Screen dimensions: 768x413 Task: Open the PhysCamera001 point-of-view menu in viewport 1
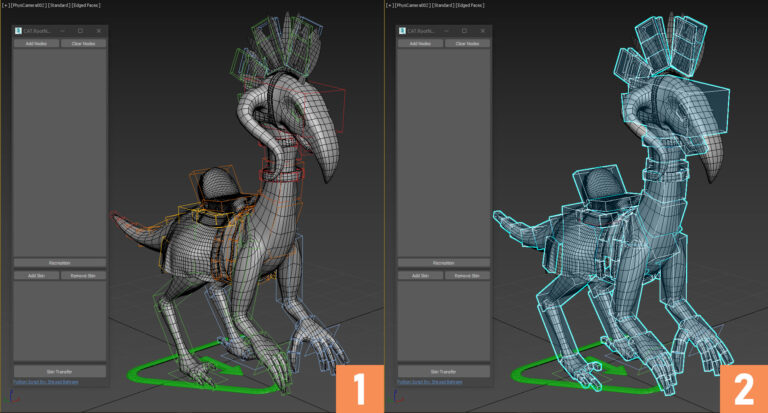(28, 5)
